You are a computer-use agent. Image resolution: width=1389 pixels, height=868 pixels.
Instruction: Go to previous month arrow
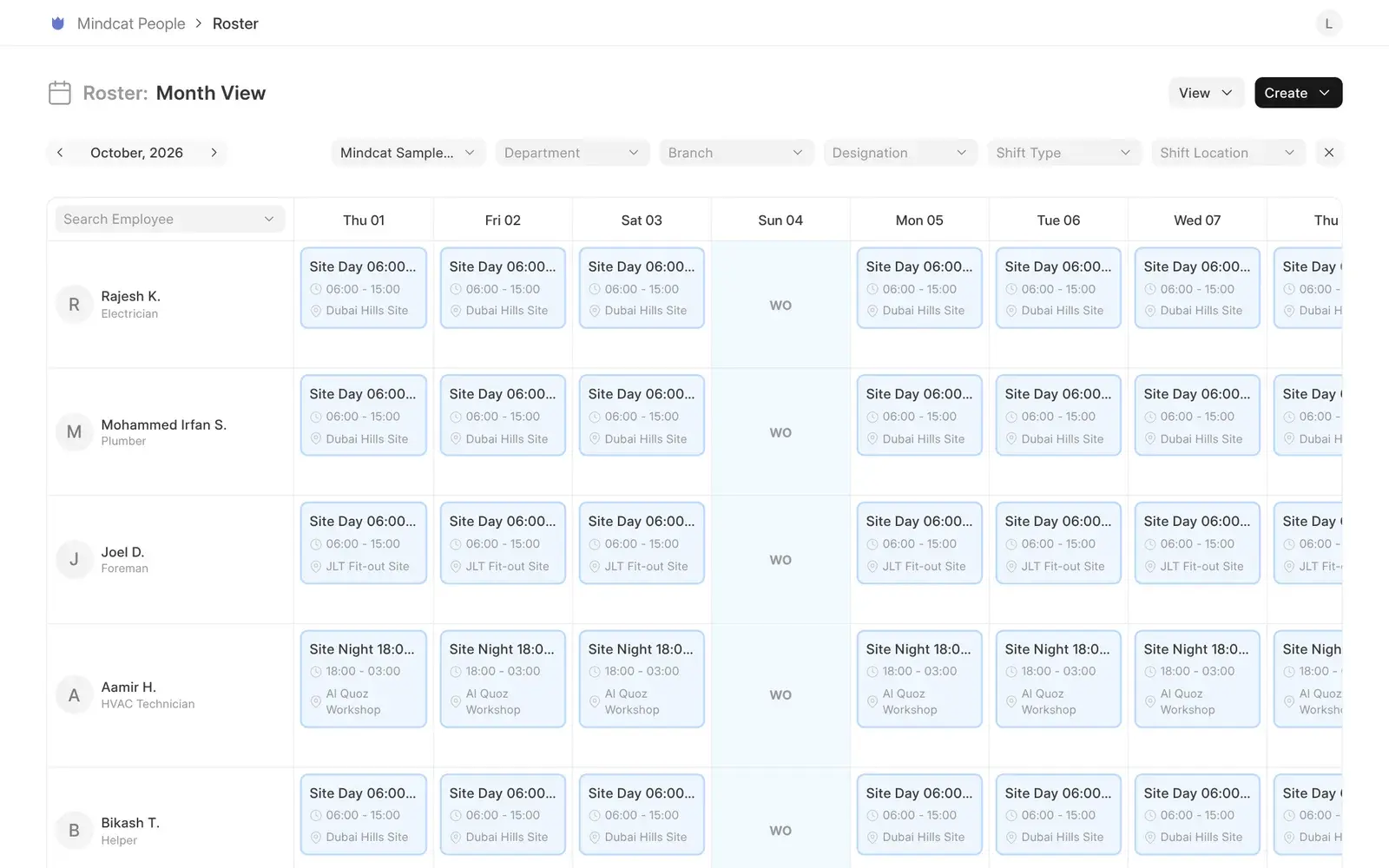point(60,153)
